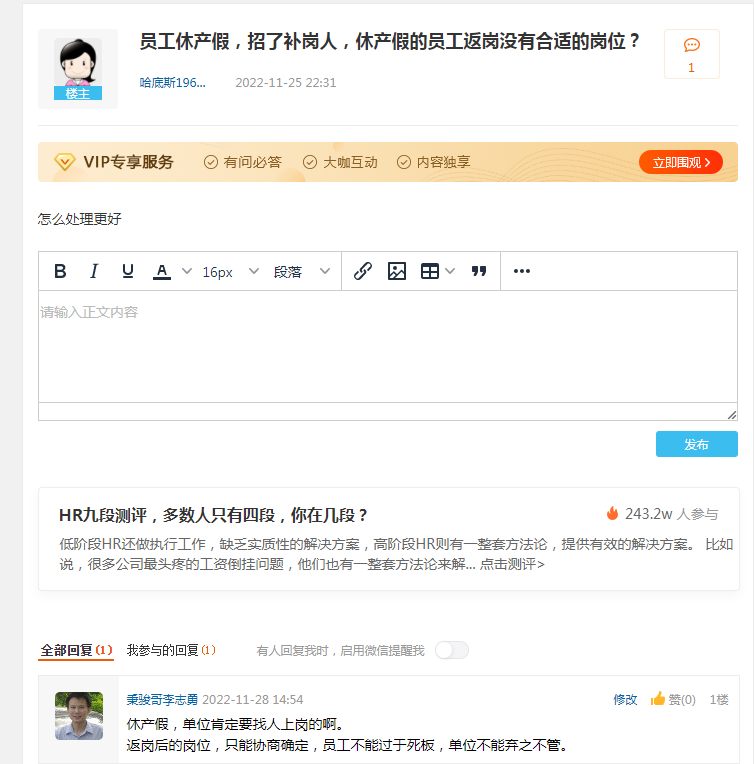Toggle underline formatting in editor
The image size is (754, 764).
pyautogui.click(x=127, y=271)
